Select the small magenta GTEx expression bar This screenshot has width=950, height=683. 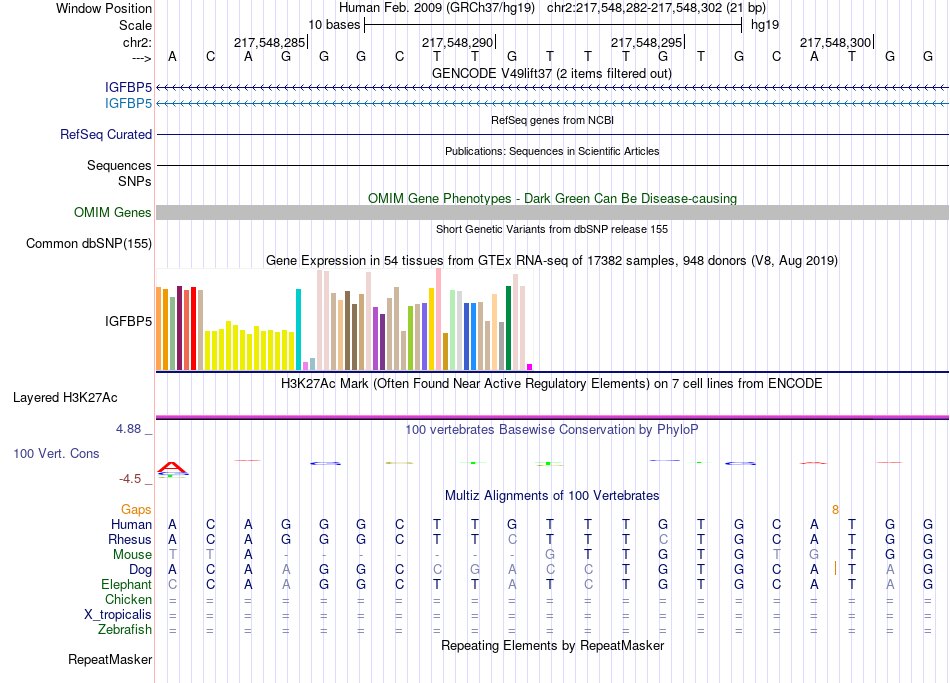coord(530,367)
